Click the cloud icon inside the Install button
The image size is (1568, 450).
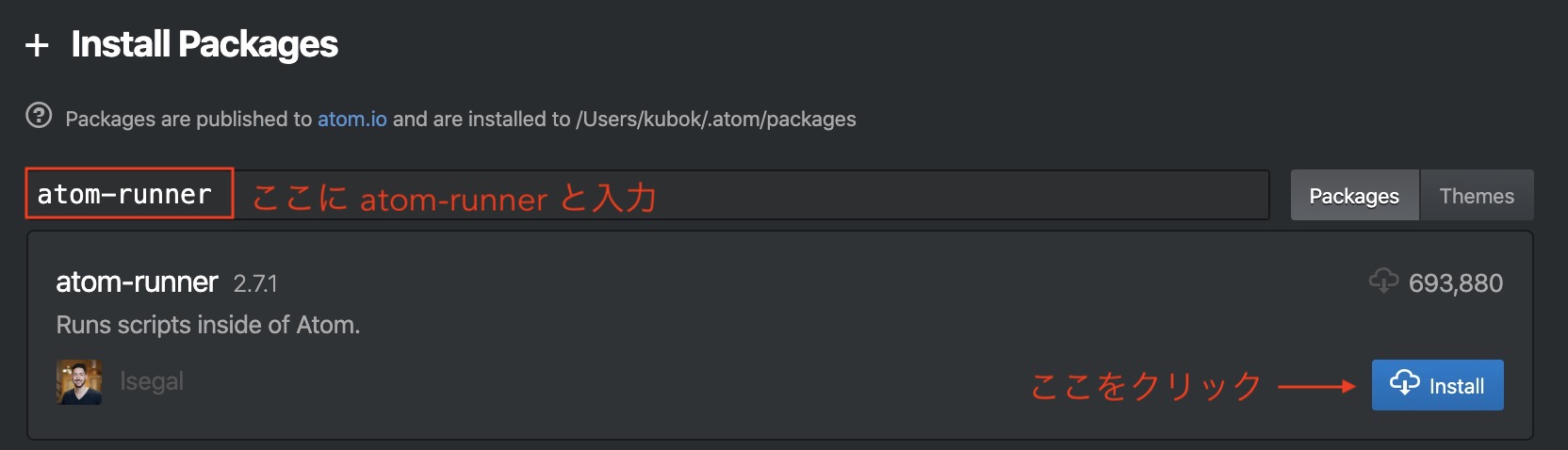coord(1404,383)
